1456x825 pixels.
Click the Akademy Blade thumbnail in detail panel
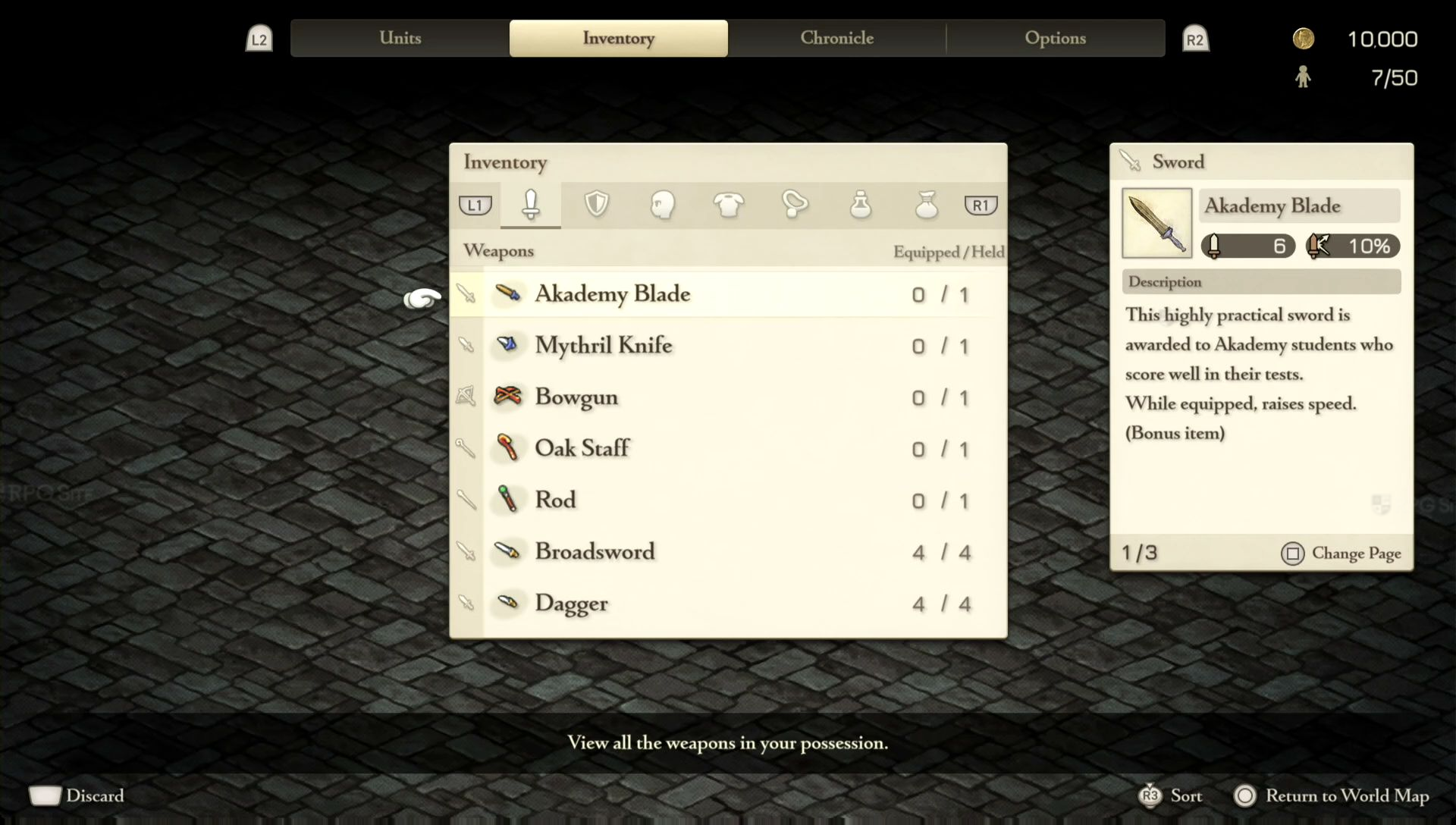(x=1156, y=223)
